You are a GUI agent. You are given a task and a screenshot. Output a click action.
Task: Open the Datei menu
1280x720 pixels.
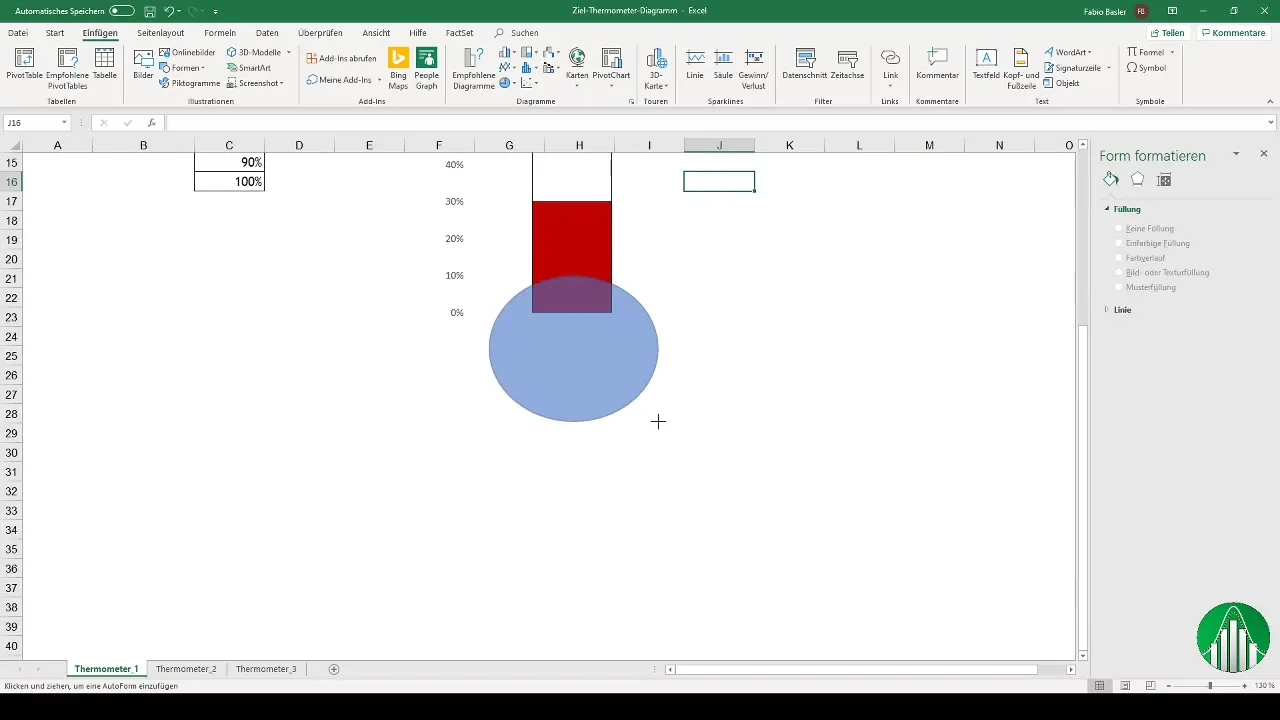(x=18, y=33)
